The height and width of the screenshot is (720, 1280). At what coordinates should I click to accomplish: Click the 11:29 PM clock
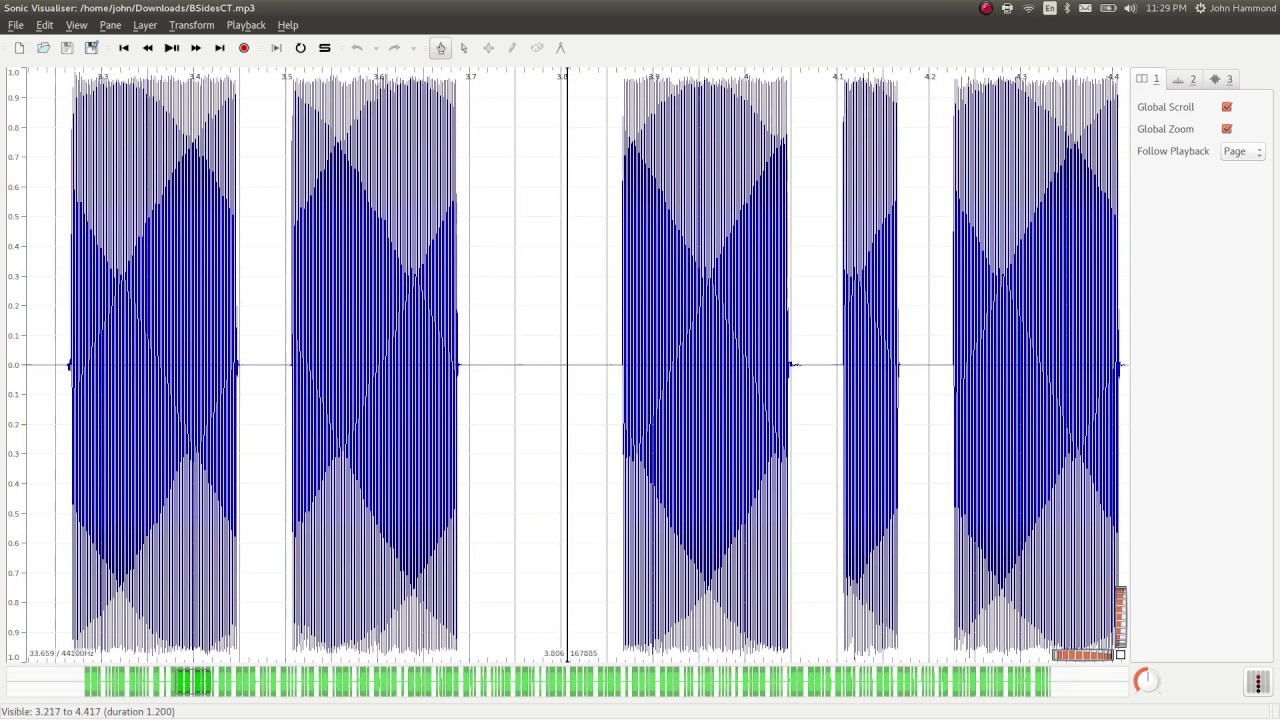(x=1166, y=8)
